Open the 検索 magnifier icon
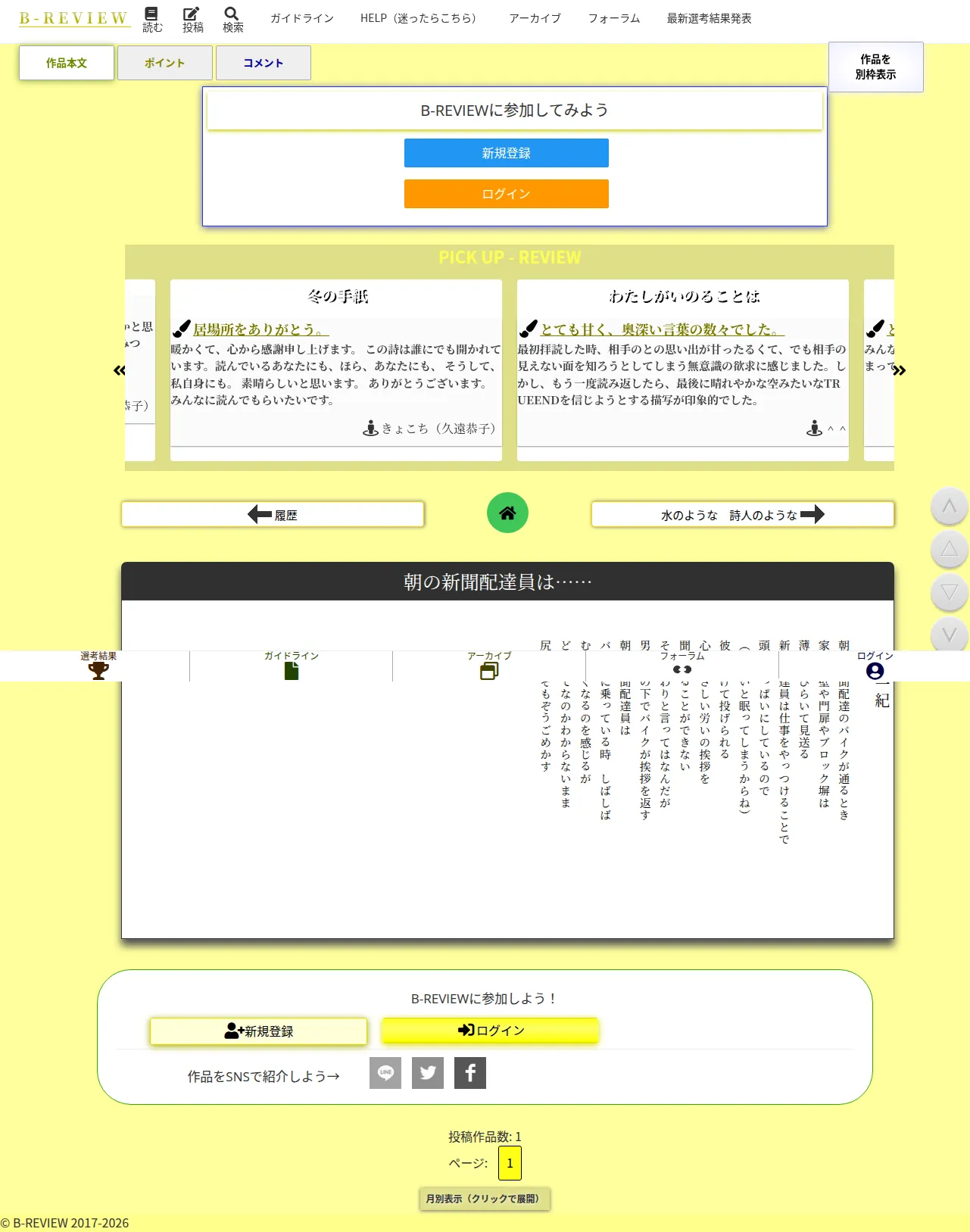Image resolution: width=970 pixels, height=1232 pixels. tap(232, 14)
